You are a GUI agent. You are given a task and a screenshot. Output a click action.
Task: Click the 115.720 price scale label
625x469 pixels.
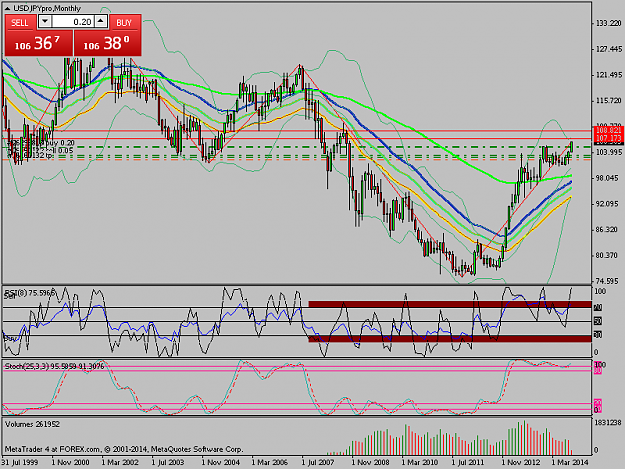tap(609, 101)
